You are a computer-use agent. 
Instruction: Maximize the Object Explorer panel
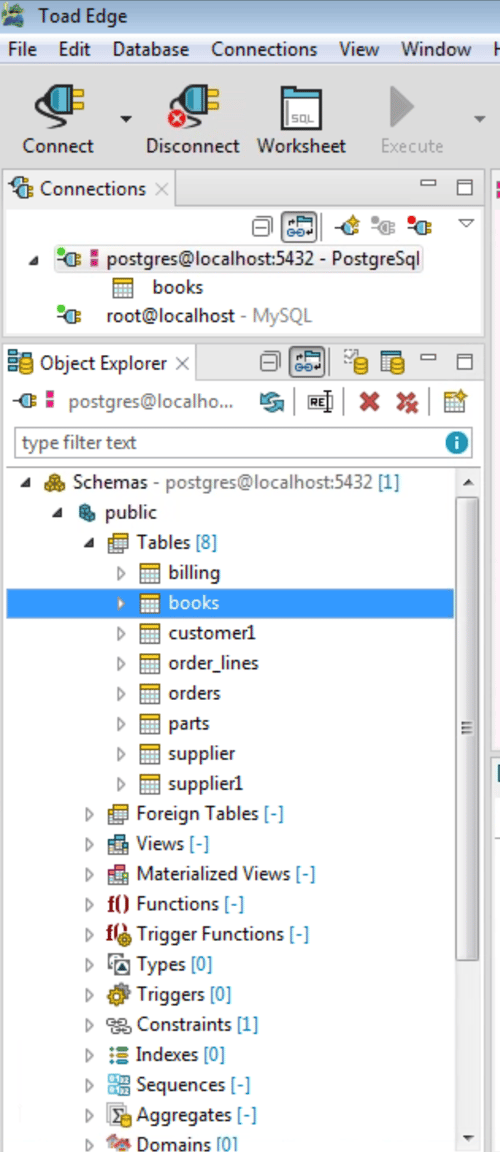click(465, 361)
